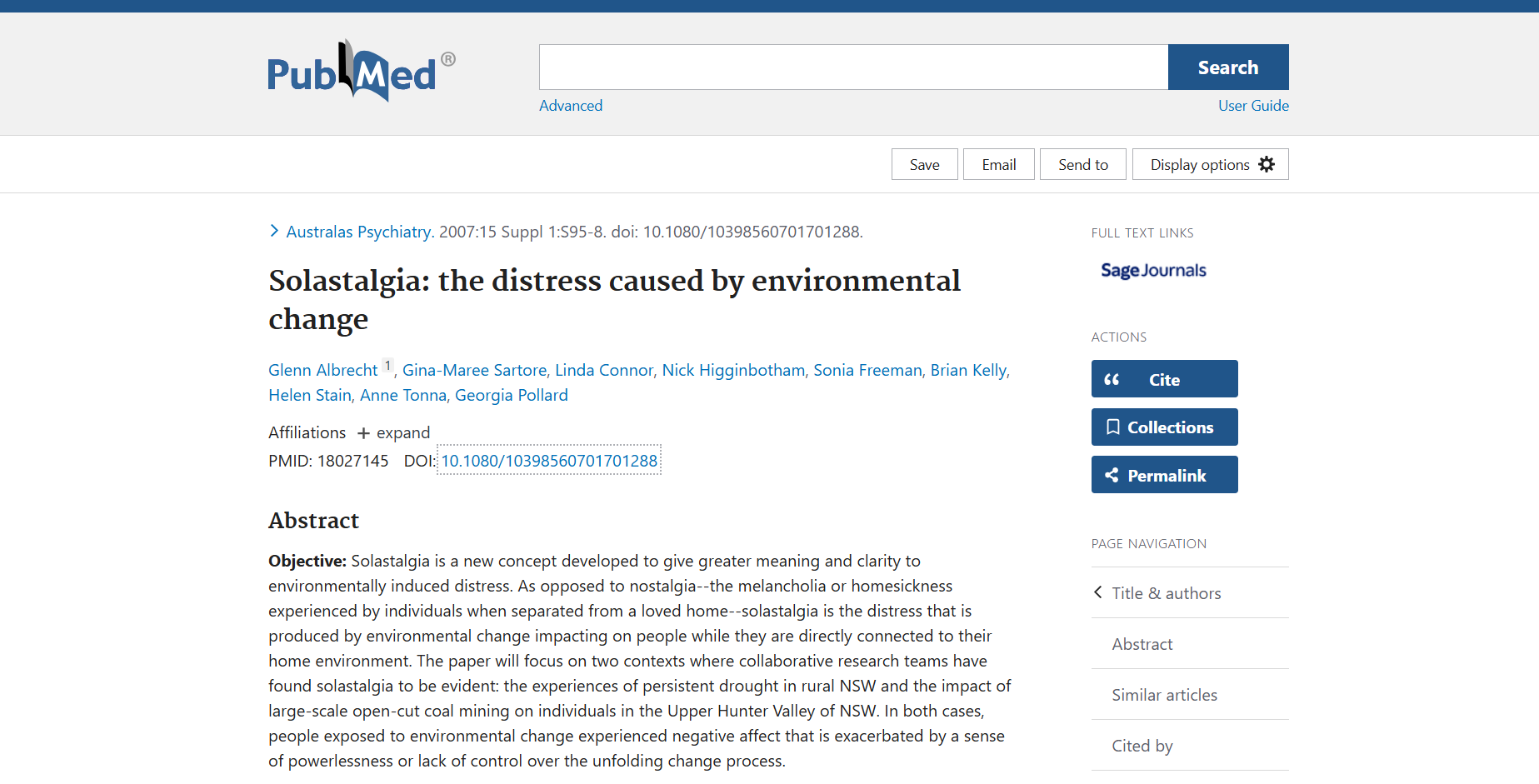This screenshot has width=1539, height=784.
Task: Open the Display options gear icon
Action: click(x=1267, y=164)
